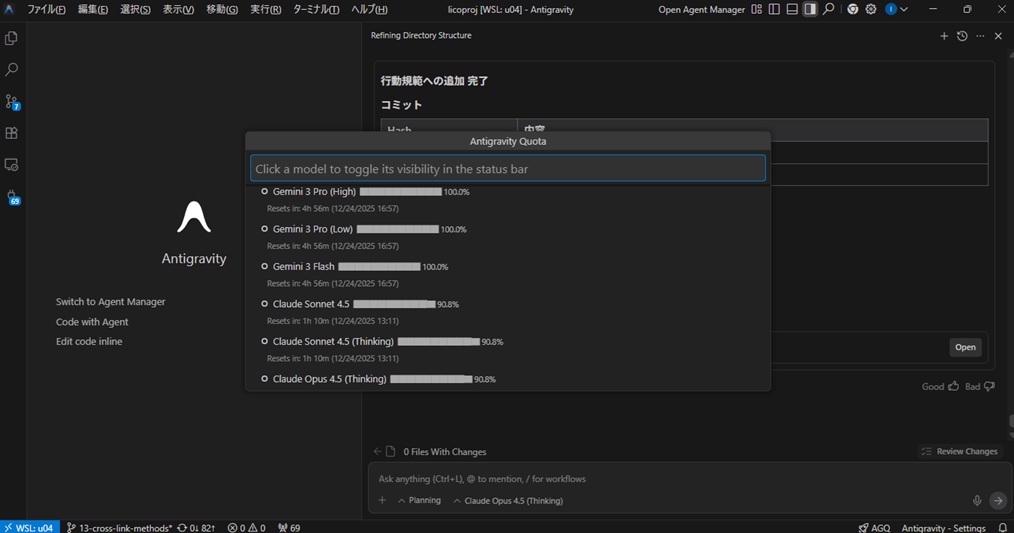
Task: Toggle Gemini 3 Flash model visibility
Action: point(304,267)
